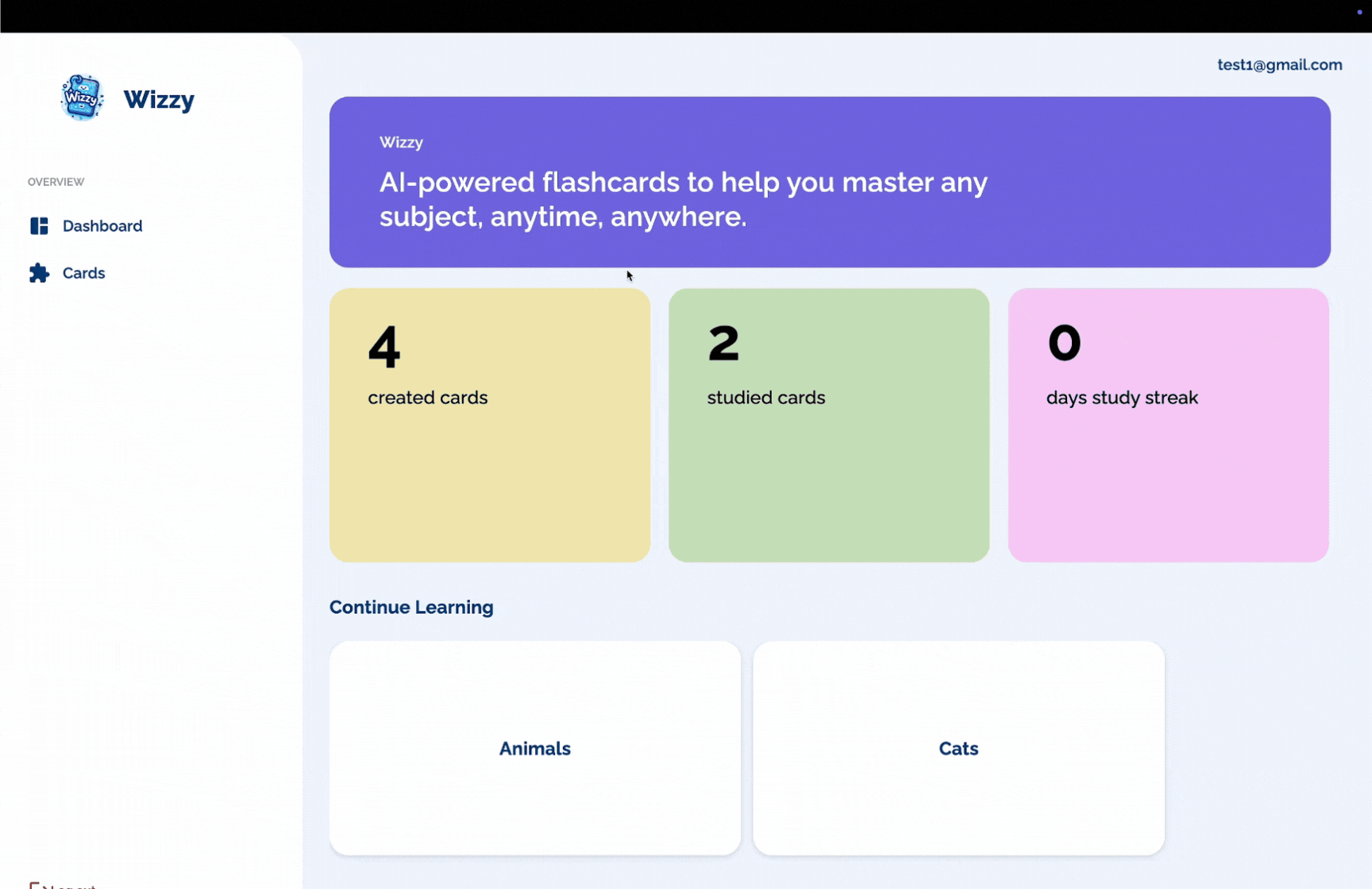Screen dimensions: 1372x889
Task: Click the Cats deck title text
Action: pos(958,748)
